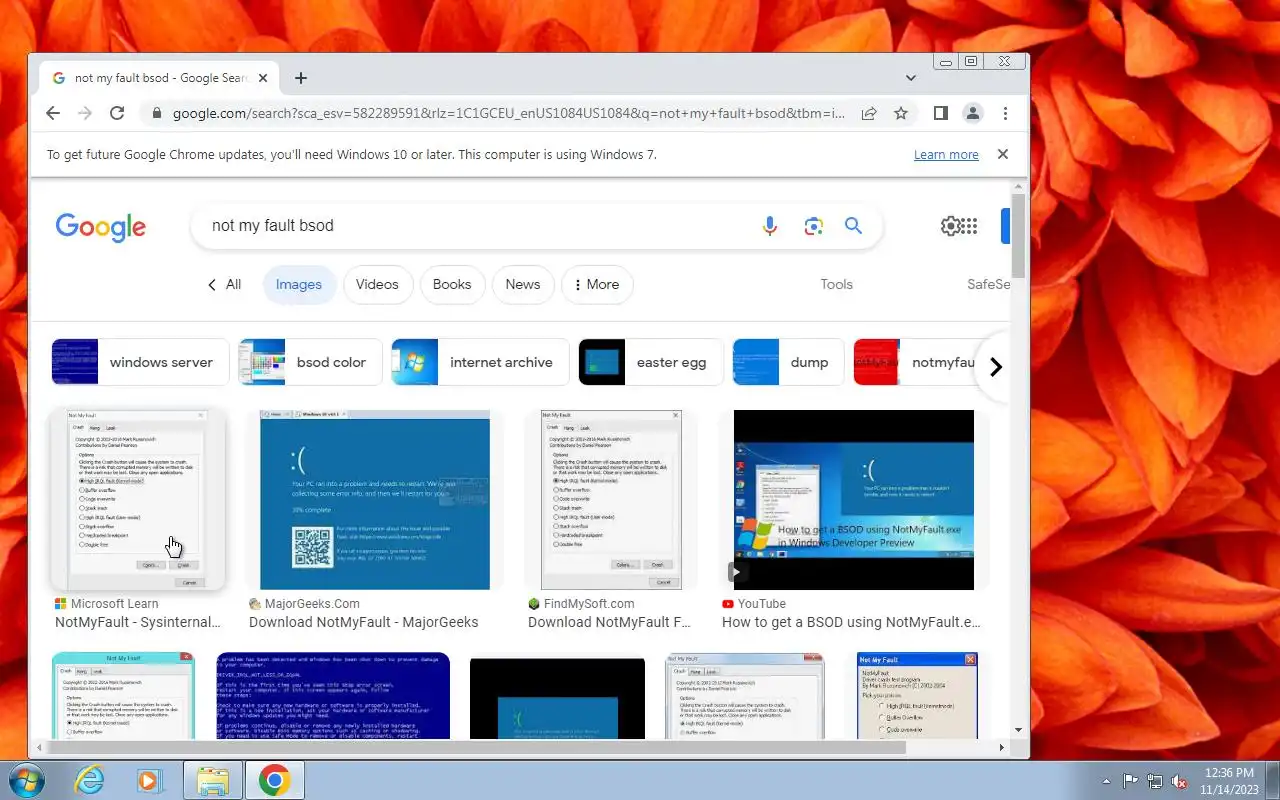Switch to the News tab
This screenshot has height=800, width=1280.
click(523, 284)
